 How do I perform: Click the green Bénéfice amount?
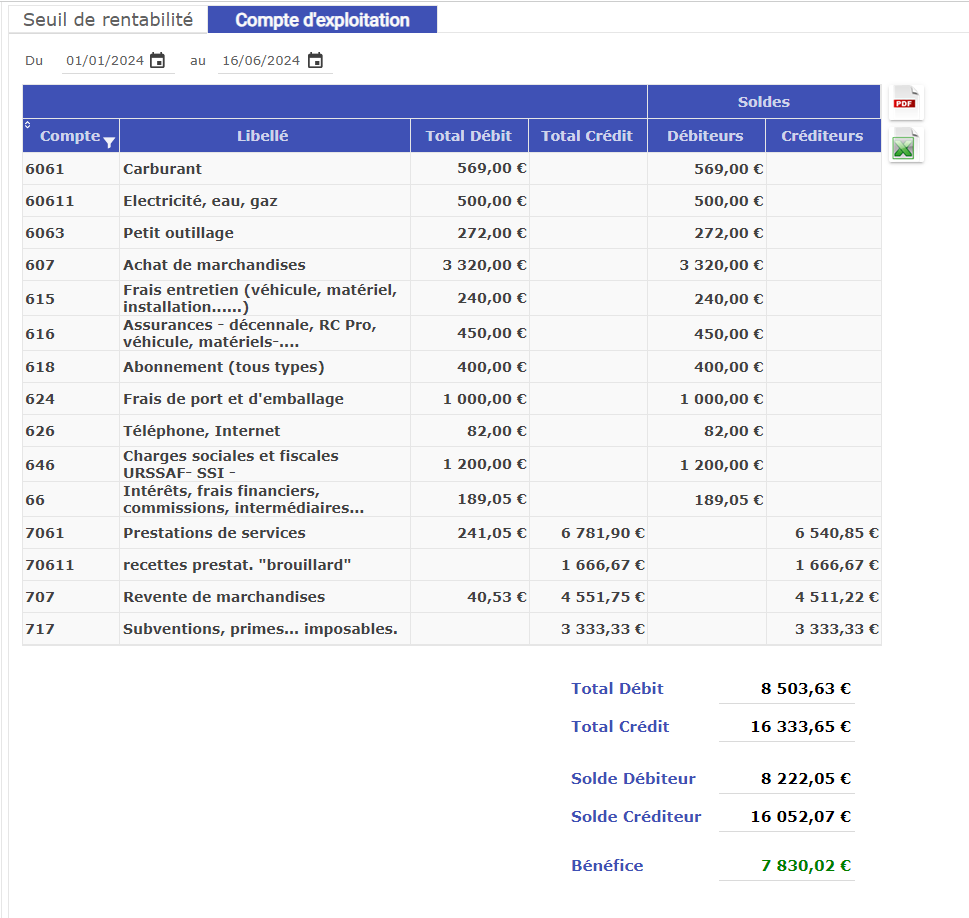tap(805, 866)
